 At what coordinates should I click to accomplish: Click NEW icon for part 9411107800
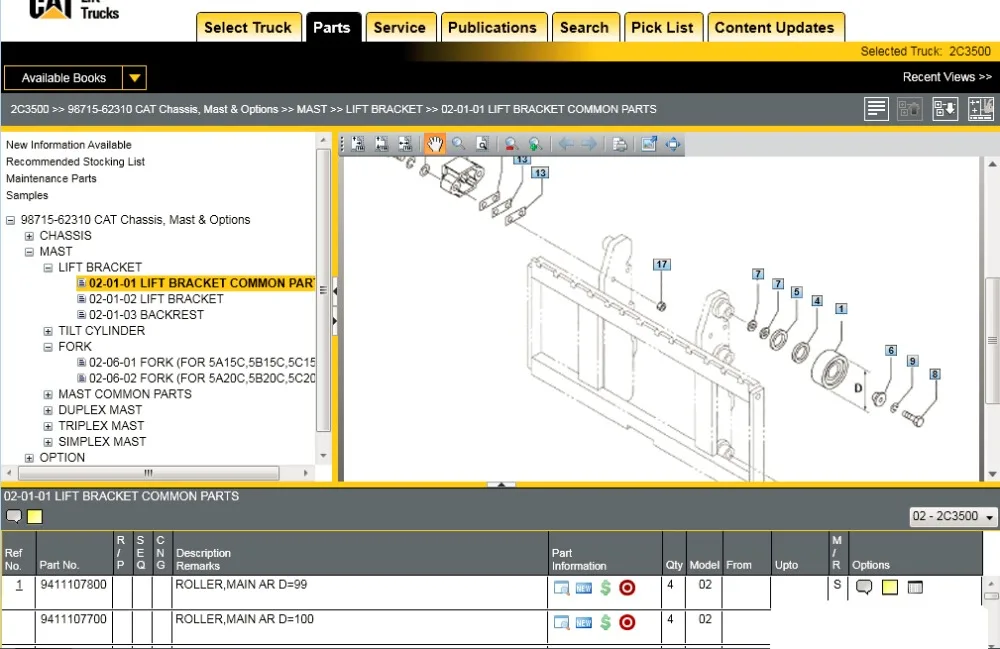click(584, 588)
